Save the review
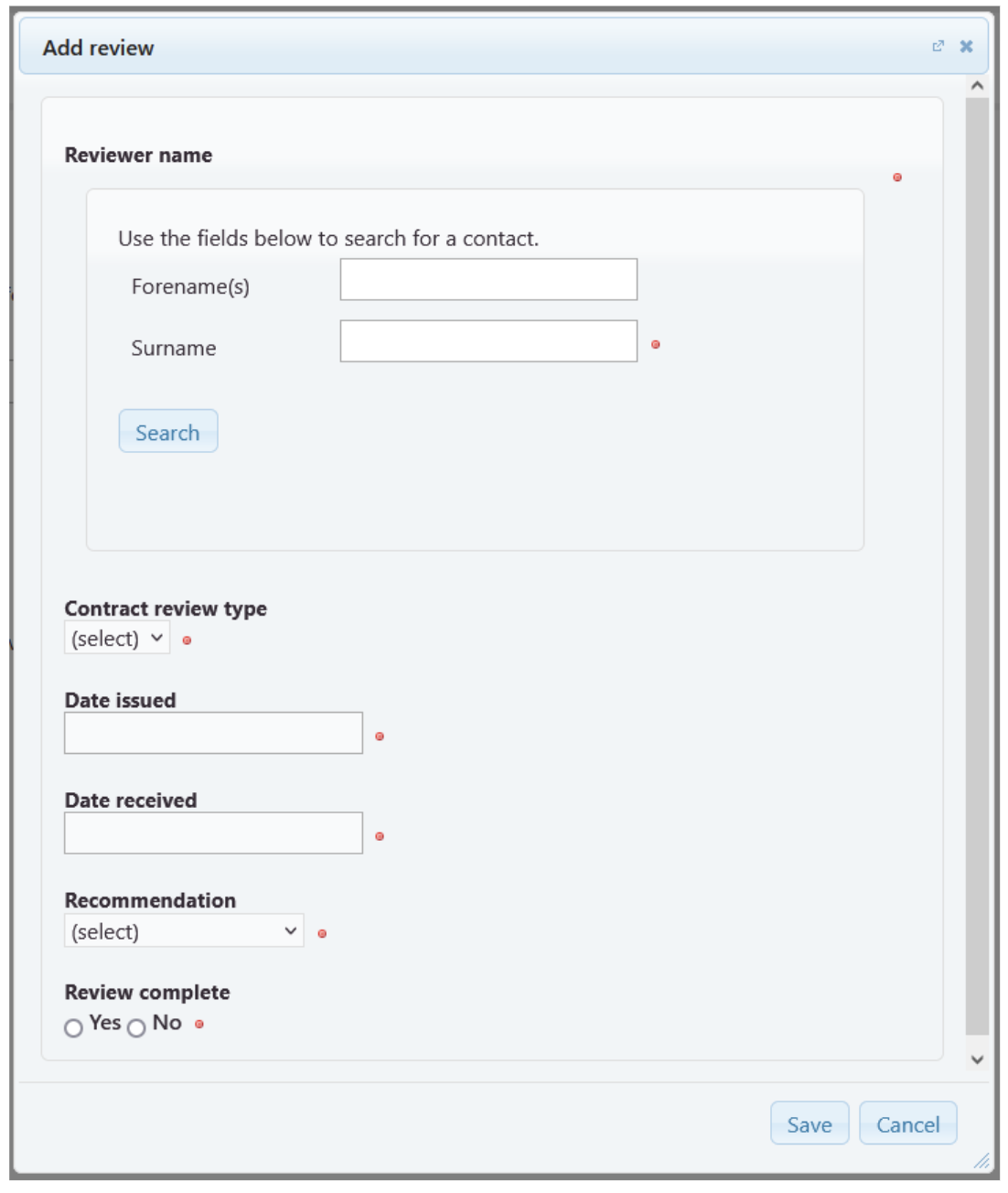The image size is (1008, 1193). pos(810,1123)
